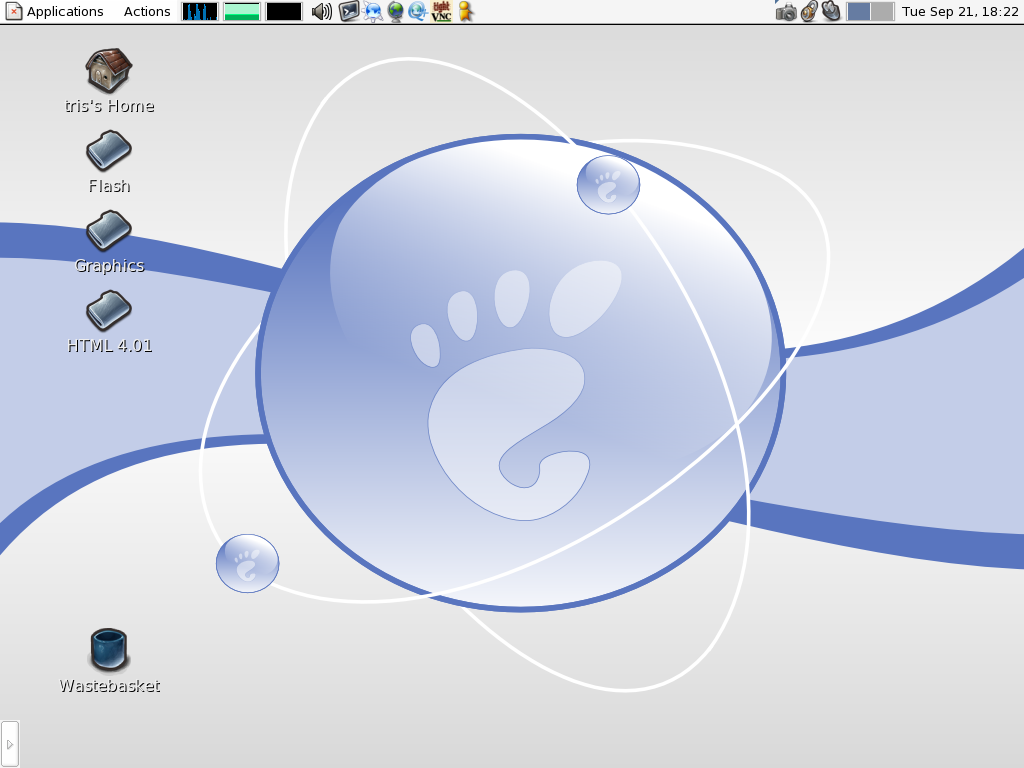Image resolution: width=1024 pixels, height=768 pixels.
Task: Switch to the second gray workspace
Action: [882, 11]
